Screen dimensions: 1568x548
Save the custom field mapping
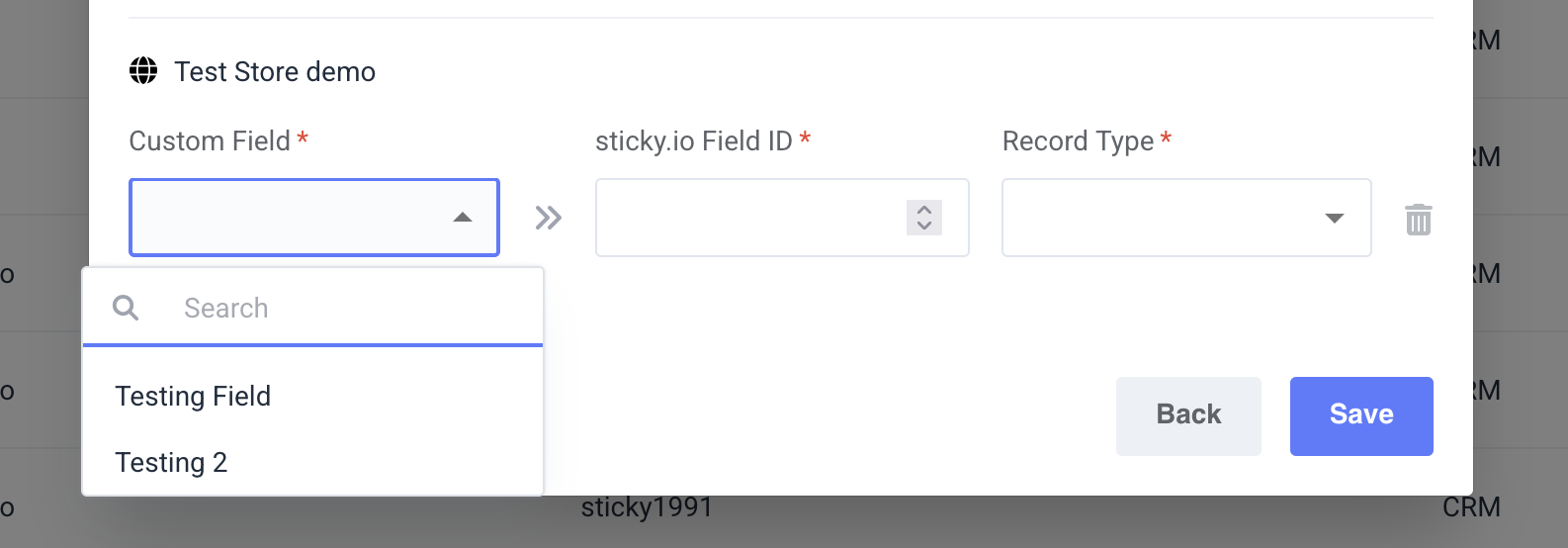[1361, 416]
